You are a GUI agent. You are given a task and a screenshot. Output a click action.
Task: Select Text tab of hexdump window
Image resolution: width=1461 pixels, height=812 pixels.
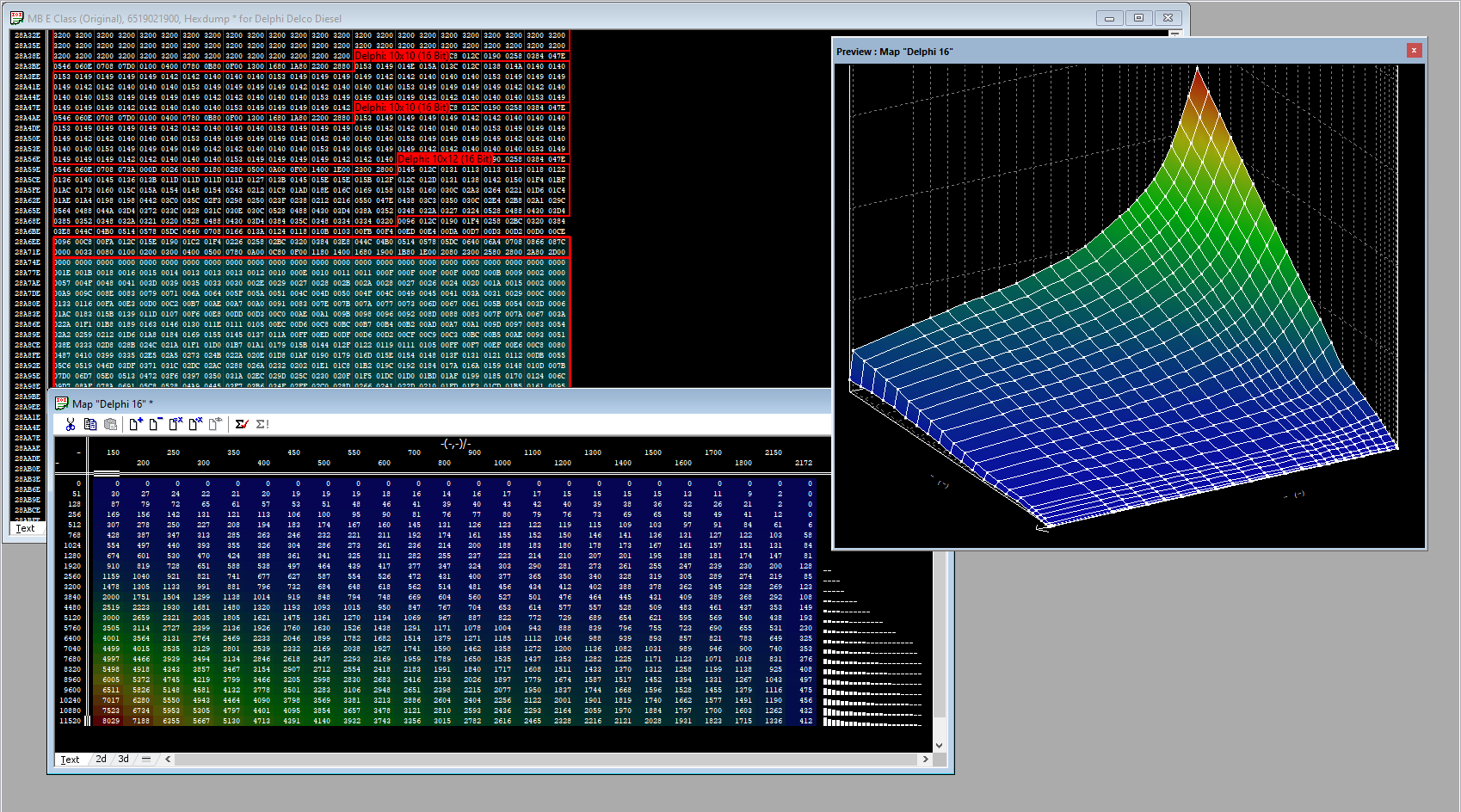(26, 528)
